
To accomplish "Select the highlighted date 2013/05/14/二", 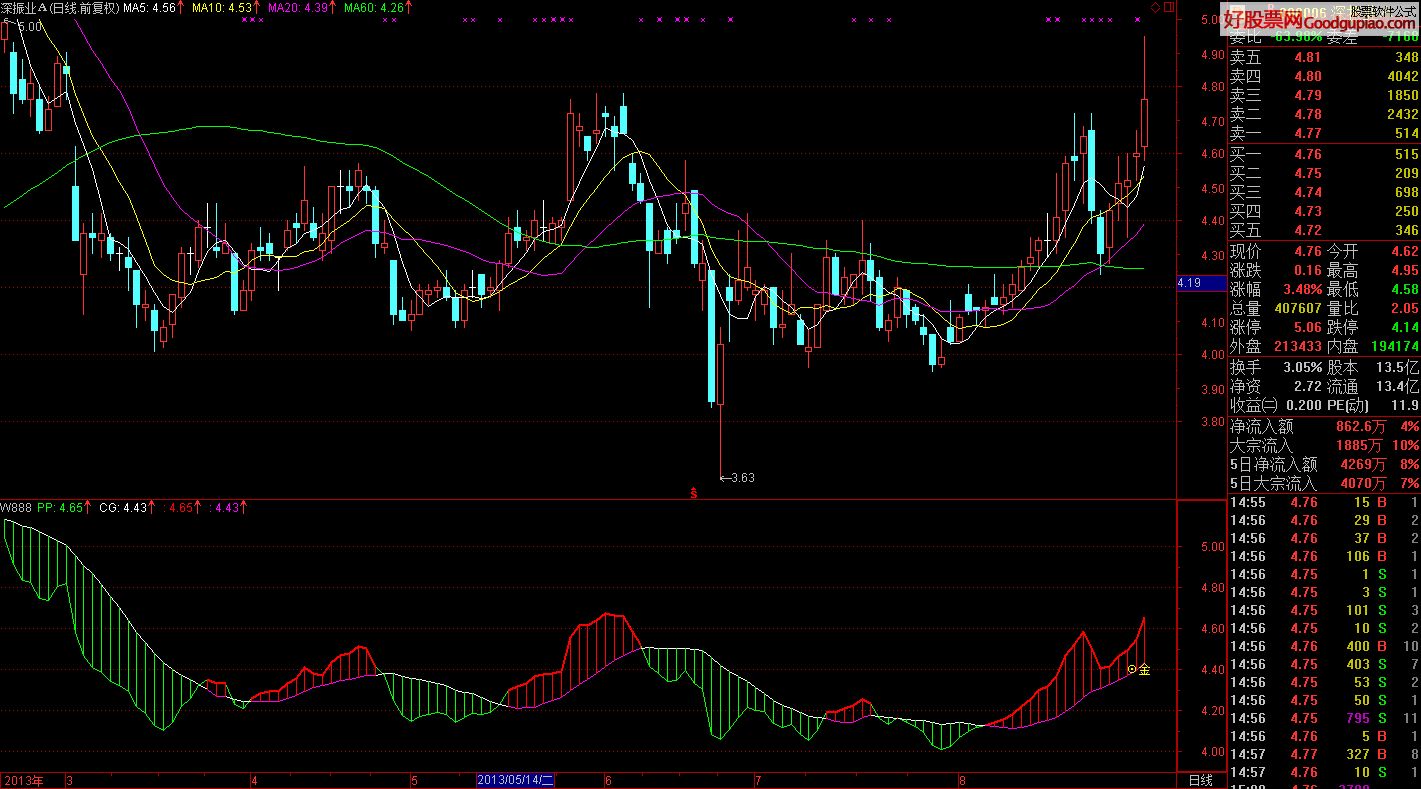I will pyautogui.click(x=515, y=780).
